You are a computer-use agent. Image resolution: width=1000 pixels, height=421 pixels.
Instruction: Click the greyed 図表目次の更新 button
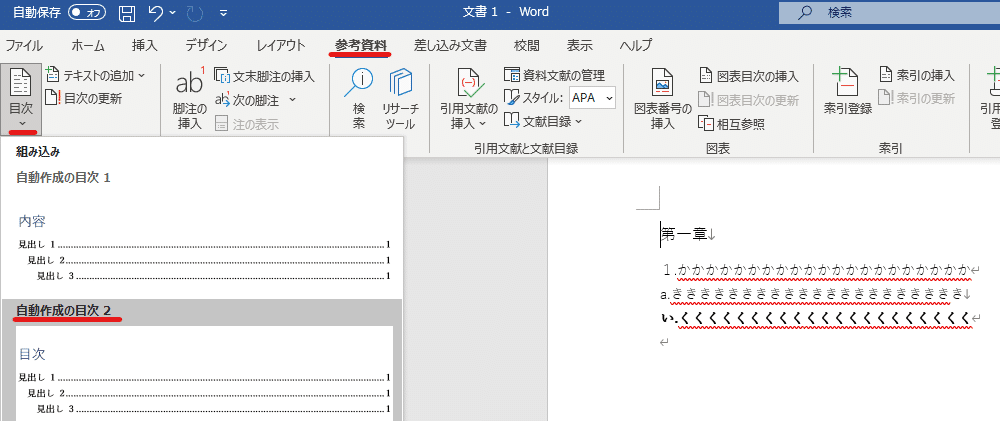tap(749, 100)
